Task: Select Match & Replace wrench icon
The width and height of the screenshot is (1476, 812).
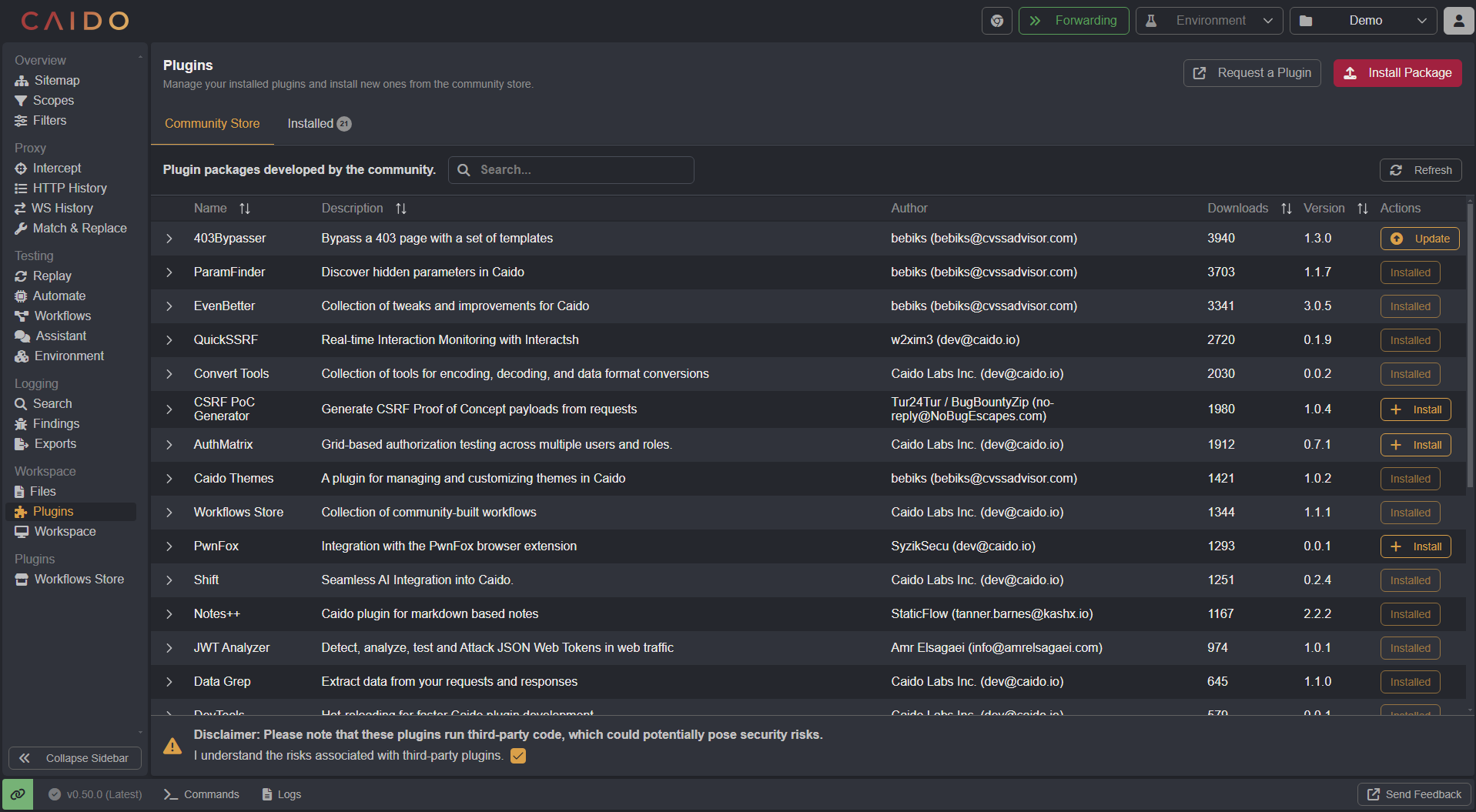Action: pos(21,228)
